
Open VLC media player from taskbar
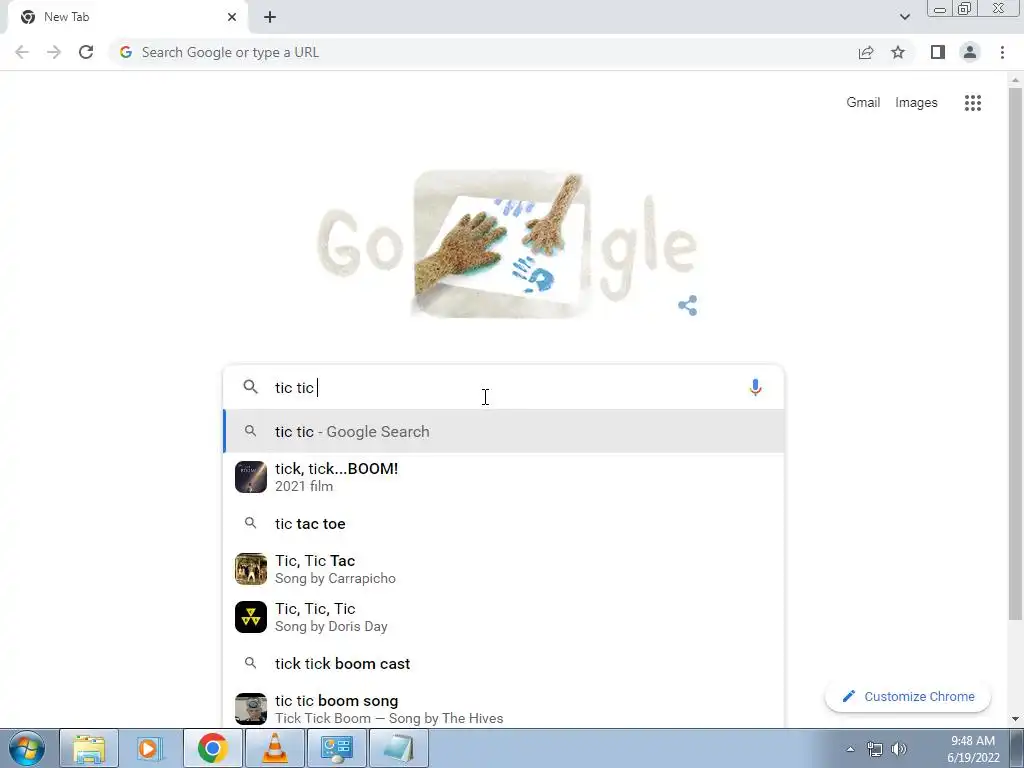coord(274,748)
